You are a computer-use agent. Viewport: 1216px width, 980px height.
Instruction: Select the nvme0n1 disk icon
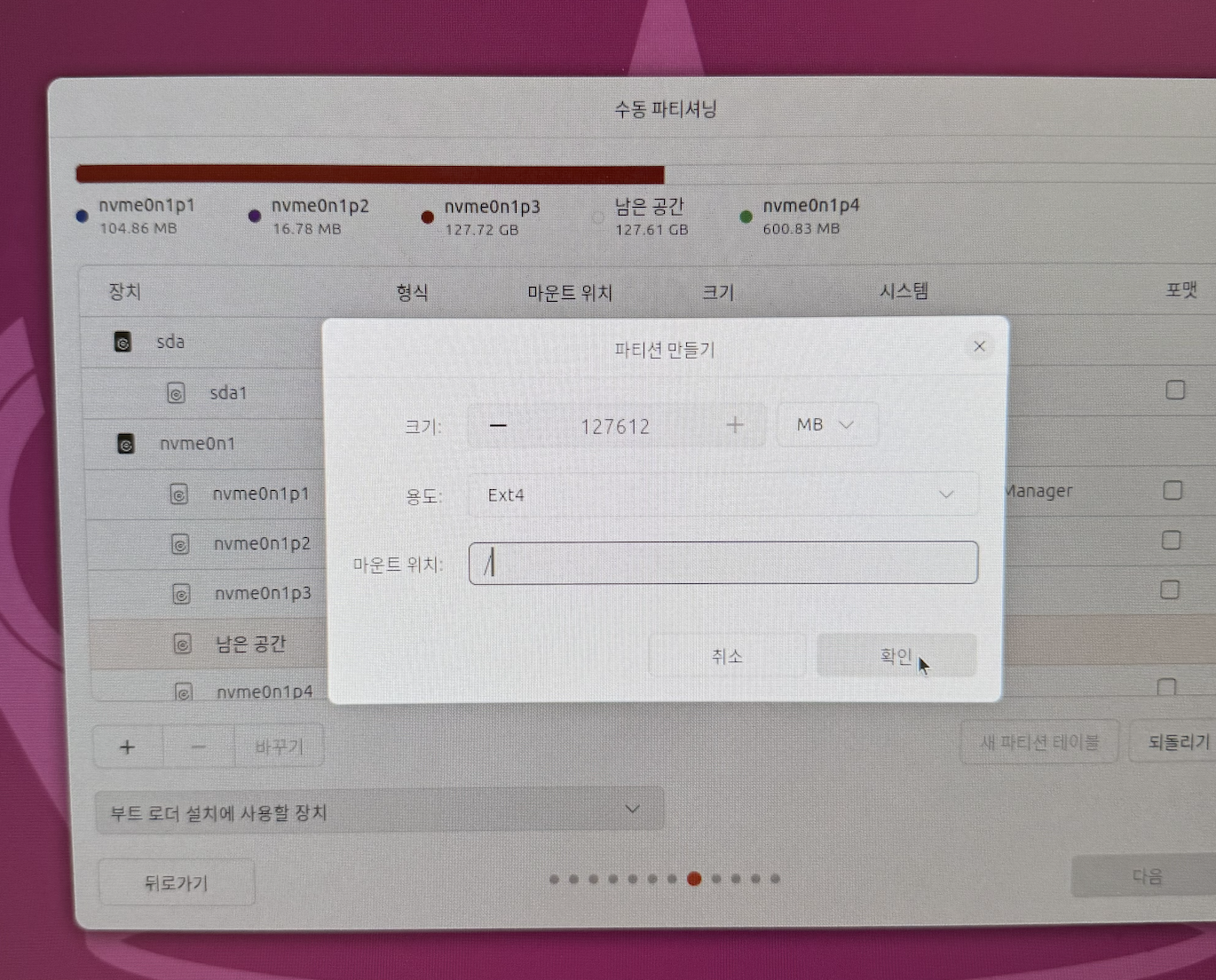click(126, 443)
